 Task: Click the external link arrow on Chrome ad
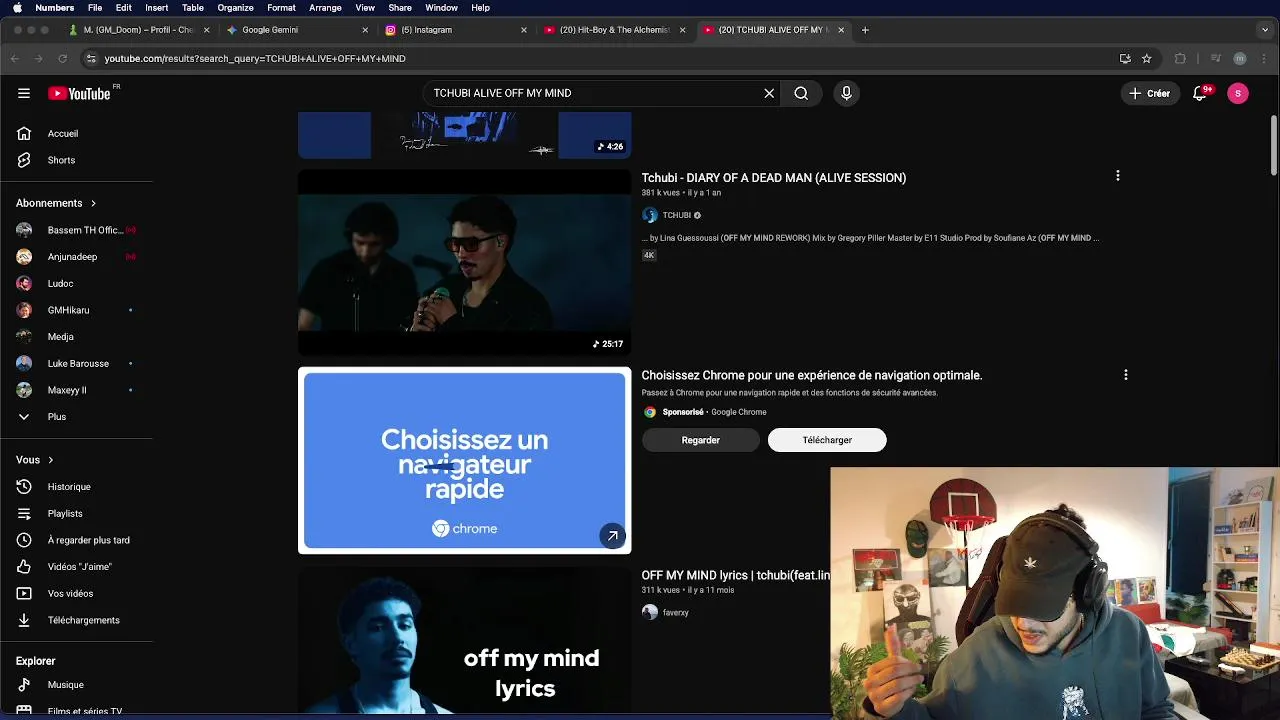point(612,536)
